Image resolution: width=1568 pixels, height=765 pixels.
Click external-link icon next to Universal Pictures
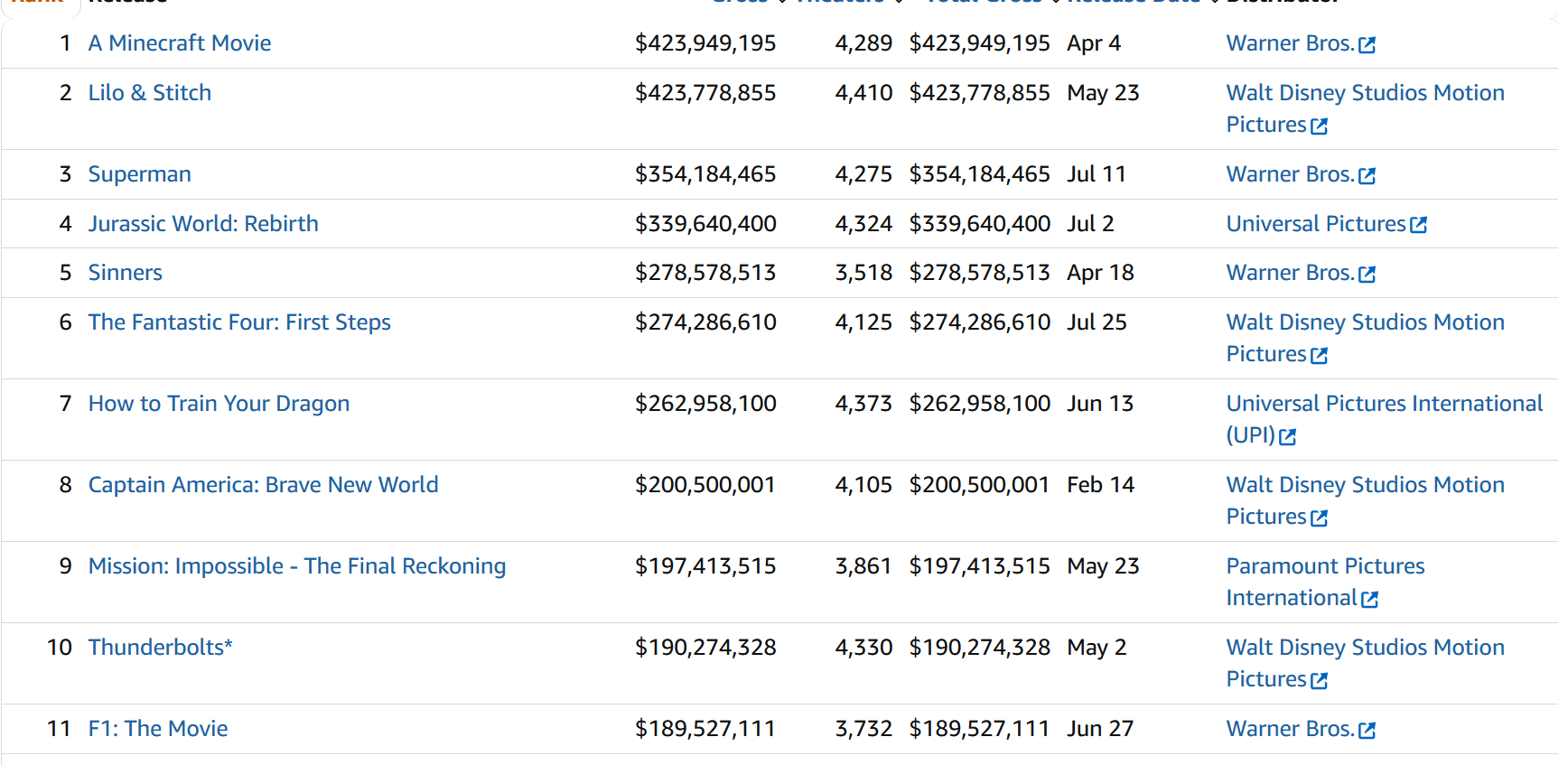(1418, 225)
